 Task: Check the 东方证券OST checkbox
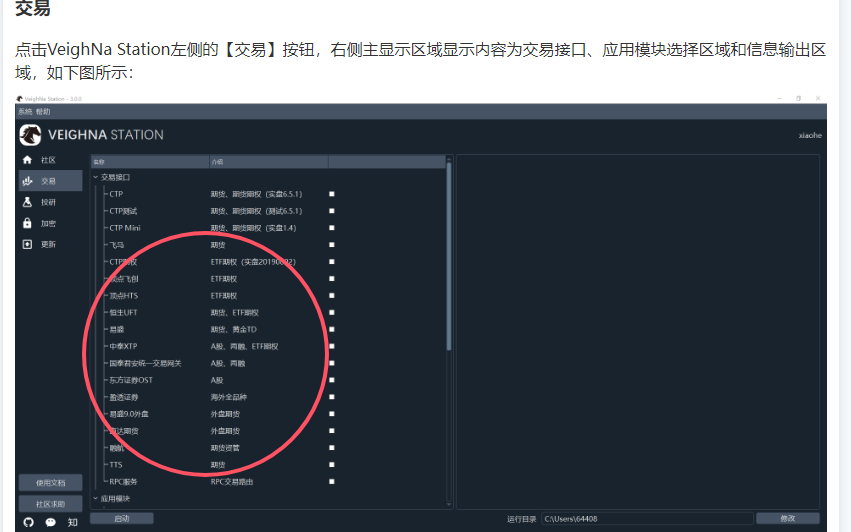332,380
